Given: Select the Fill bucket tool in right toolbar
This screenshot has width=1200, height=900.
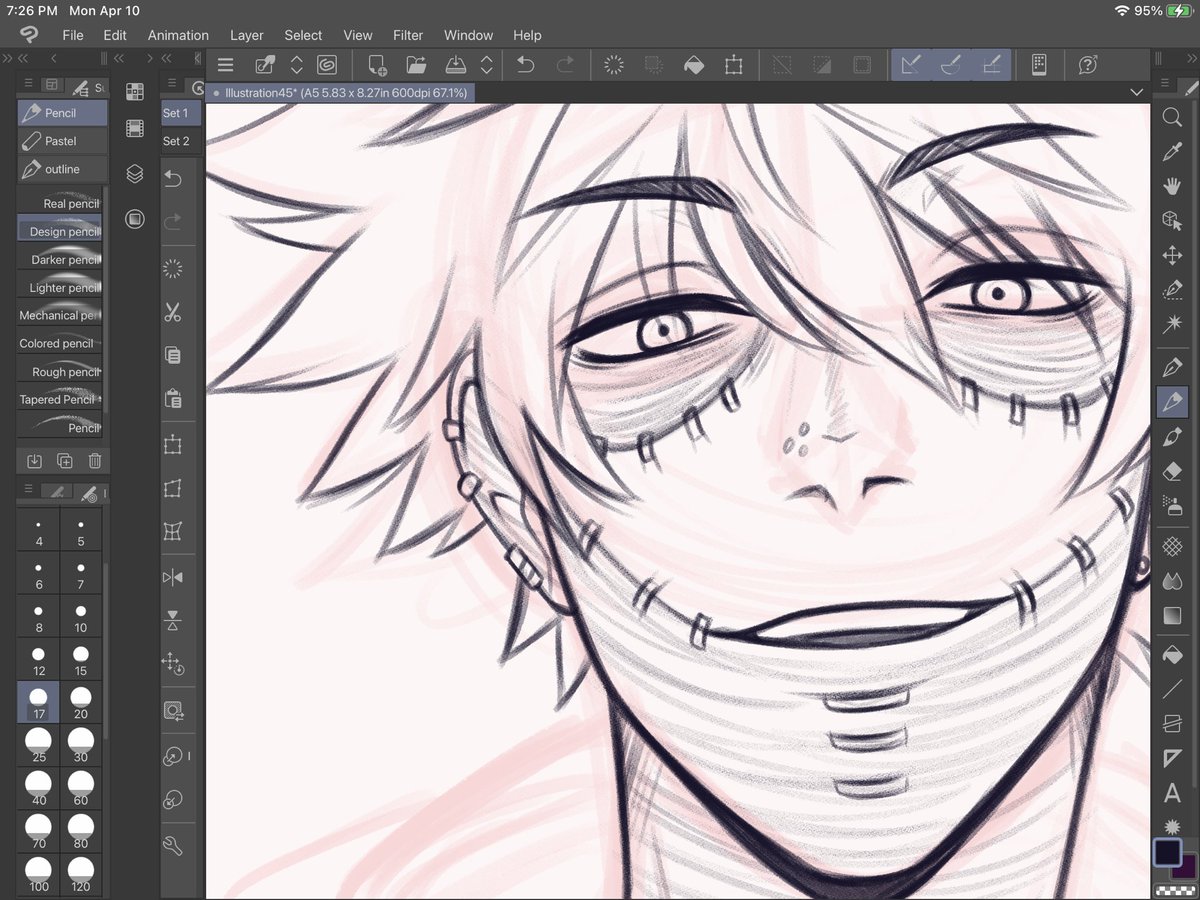Looking at the screenshot, I should (1172, 655).
